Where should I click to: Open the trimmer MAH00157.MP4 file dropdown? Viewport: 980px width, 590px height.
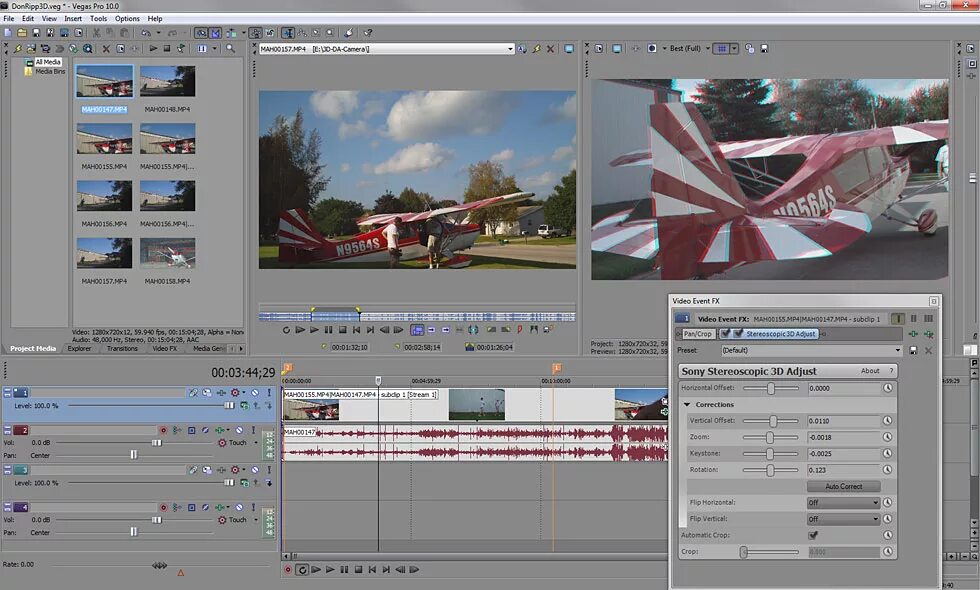[x=510, y=49]
